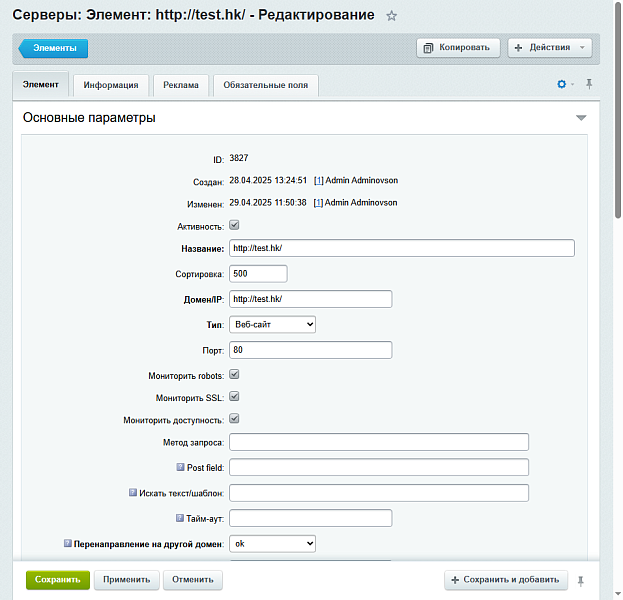Screen dimensions: 623x600
Task: Click help icon beside Искать текст/шаблон
Action: (132, 492)
